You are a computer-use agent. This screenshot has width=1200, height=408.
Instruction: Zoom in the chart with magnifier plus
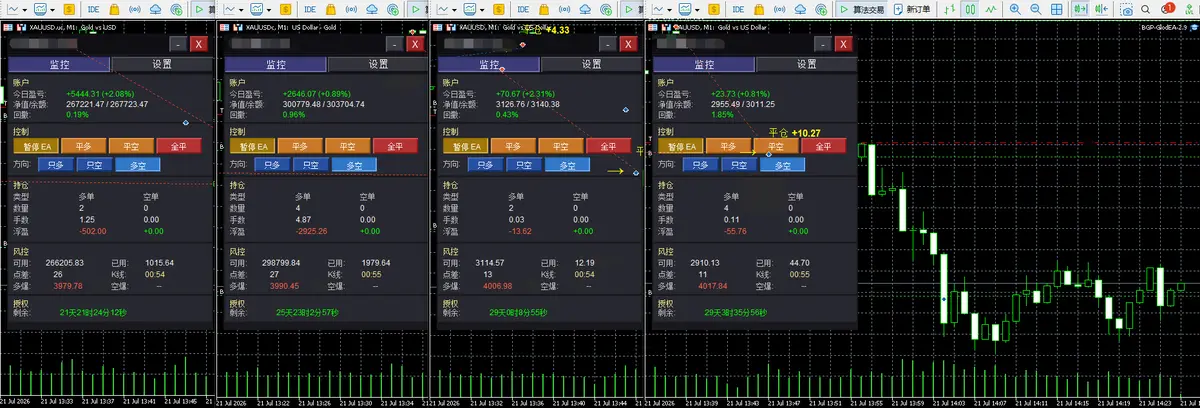[1015, 9]
